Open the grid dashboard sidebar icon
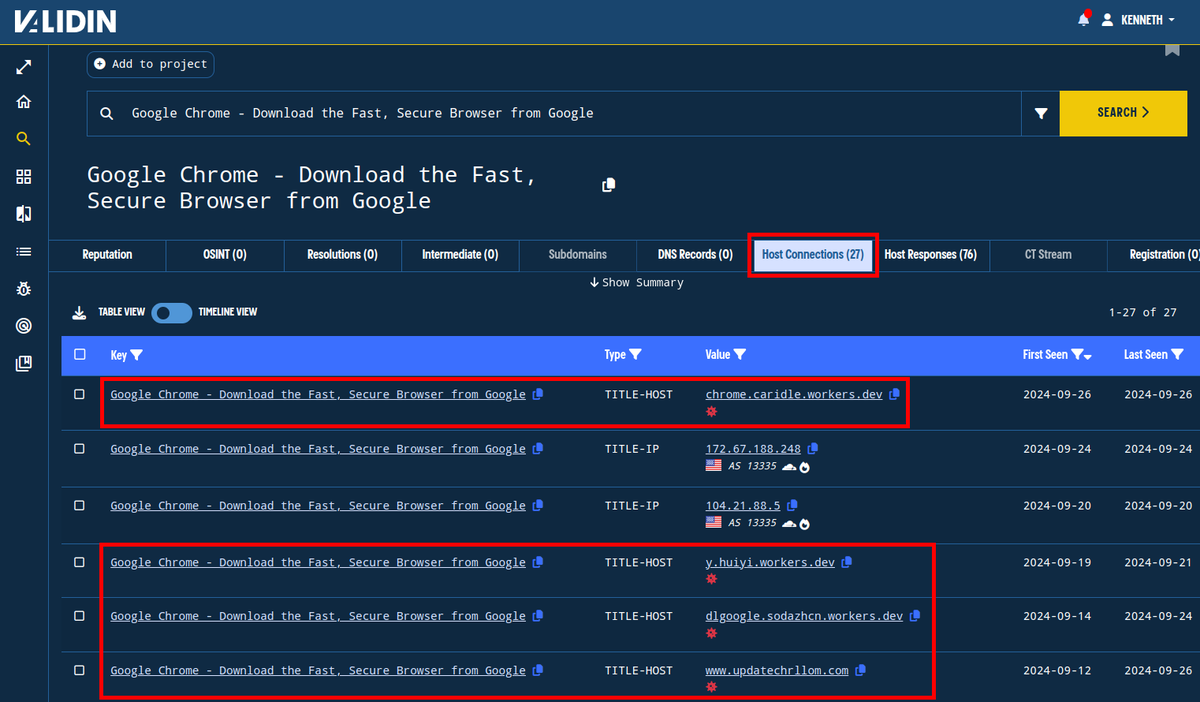1200x702 pixels. pos(24,176)
